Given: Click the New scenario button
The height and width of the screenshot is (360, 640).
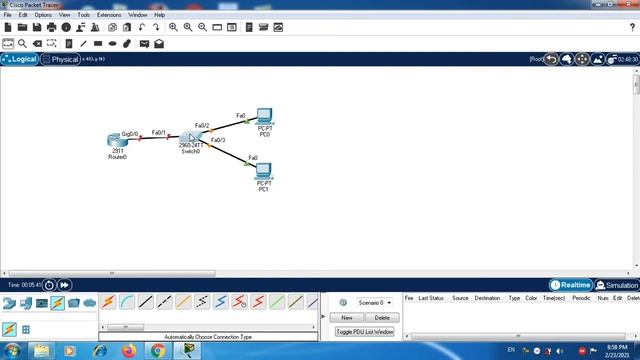Looking at the screenshot, I should 347,318.
